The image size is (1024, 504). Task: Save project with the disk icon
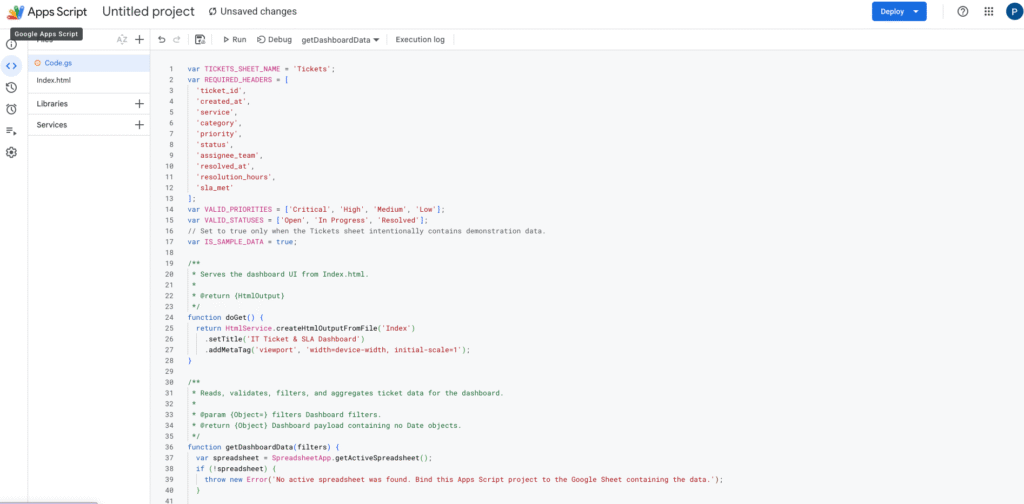[x=200, y=40]
